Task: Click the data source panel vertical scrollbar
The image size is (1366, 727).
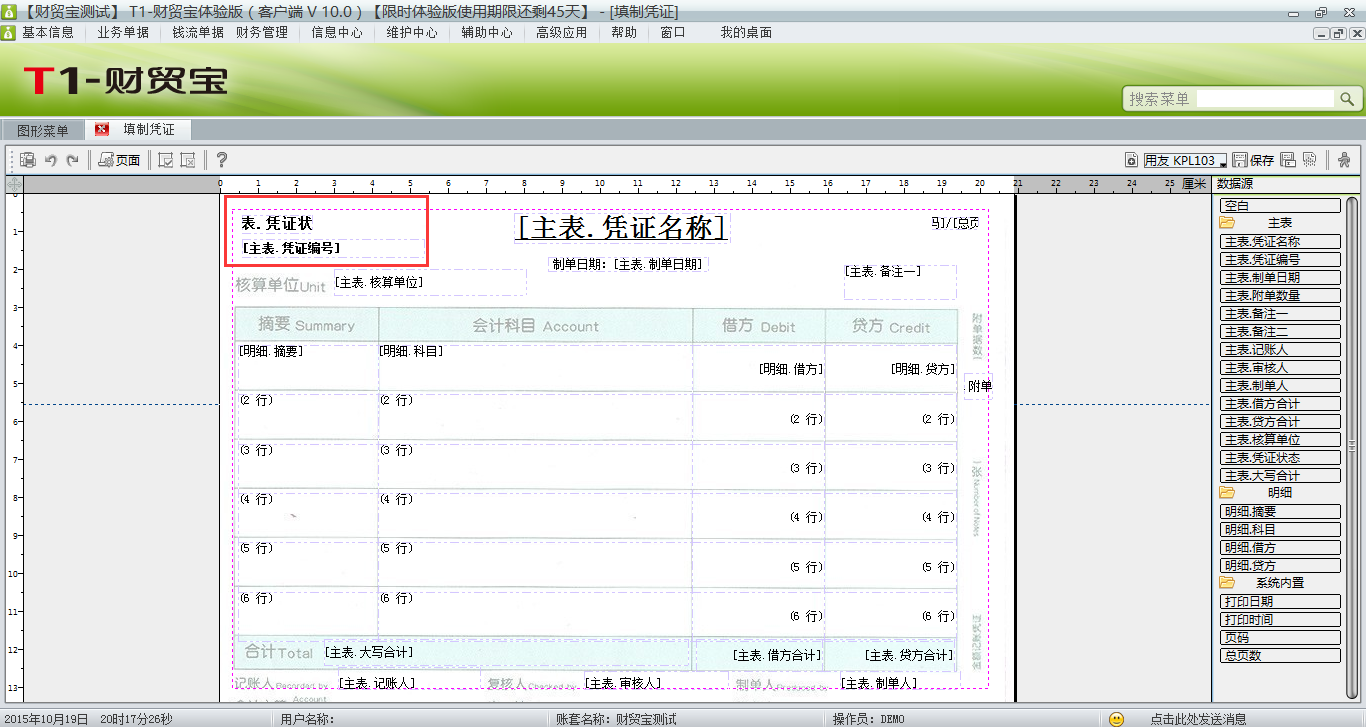Action: point(1351,446)
